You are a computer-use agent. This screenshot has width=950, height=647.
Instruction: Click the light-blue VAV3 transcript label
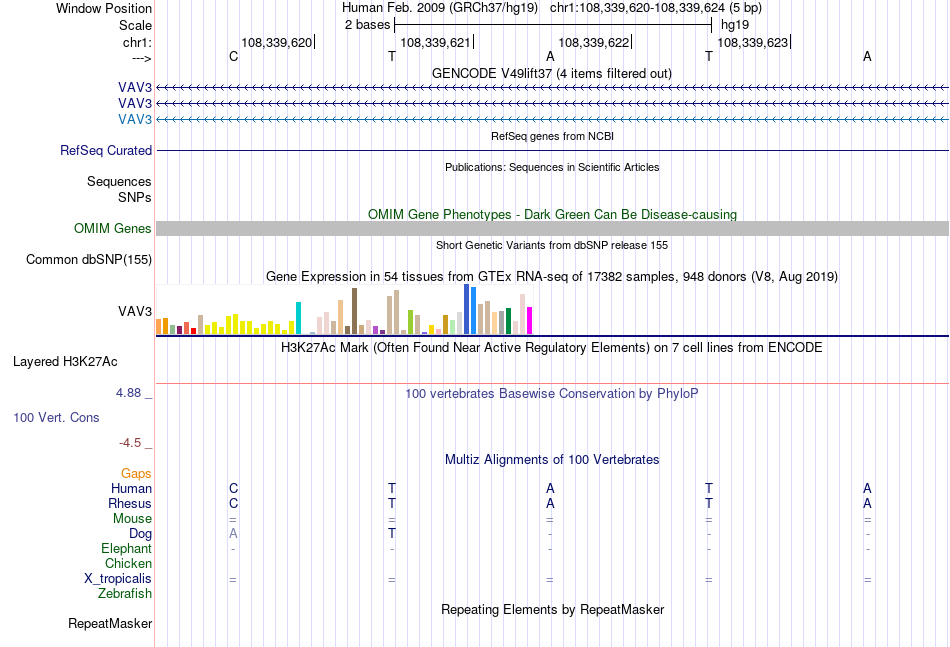click(135, 119)
